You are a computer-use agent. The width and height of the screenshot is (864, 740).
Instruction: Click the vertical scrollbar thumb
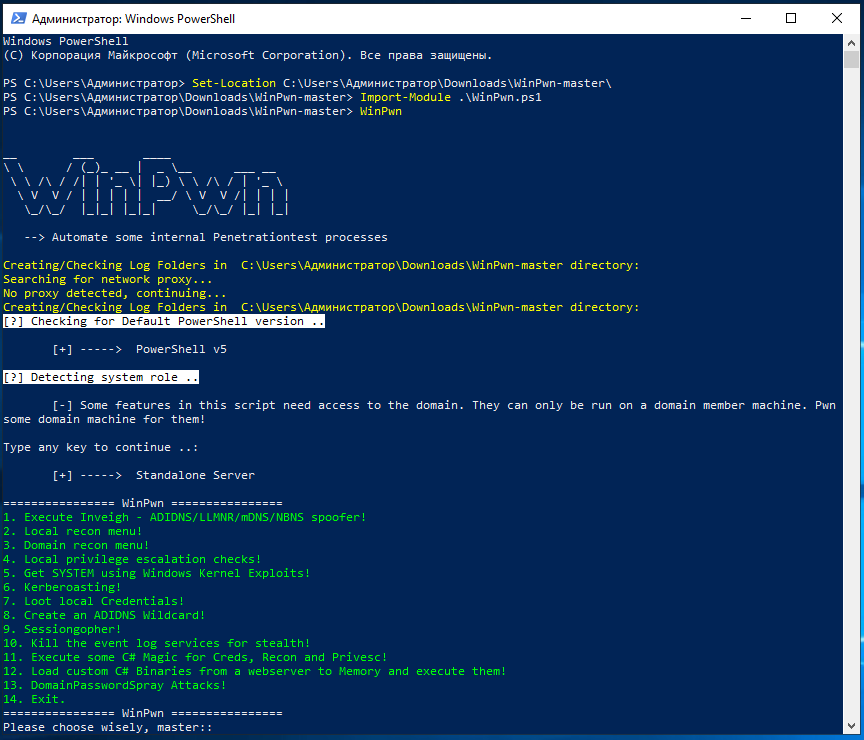(851, 59)
